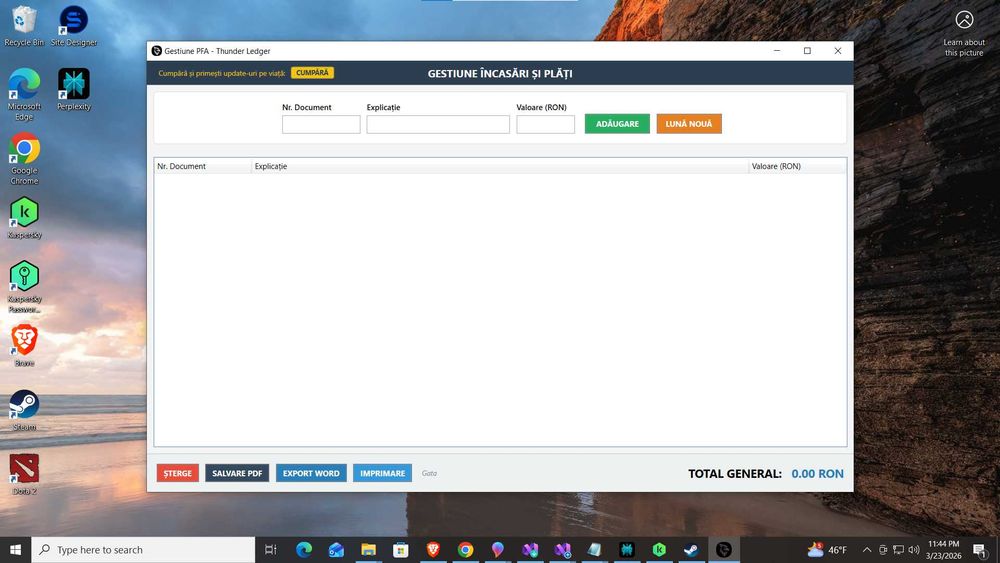The height and width of the screenshot is (563, 1000).
Task: Open Site Designer desktop icon
Action: [x=74, y=26]
